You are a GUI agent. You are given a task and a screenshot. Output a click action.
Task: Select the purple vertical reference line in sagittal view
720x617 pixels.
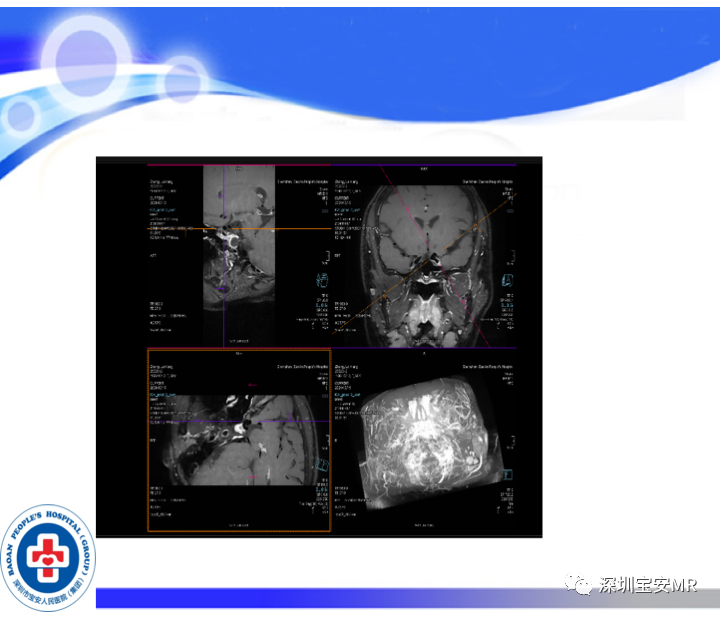click(224, 256)
